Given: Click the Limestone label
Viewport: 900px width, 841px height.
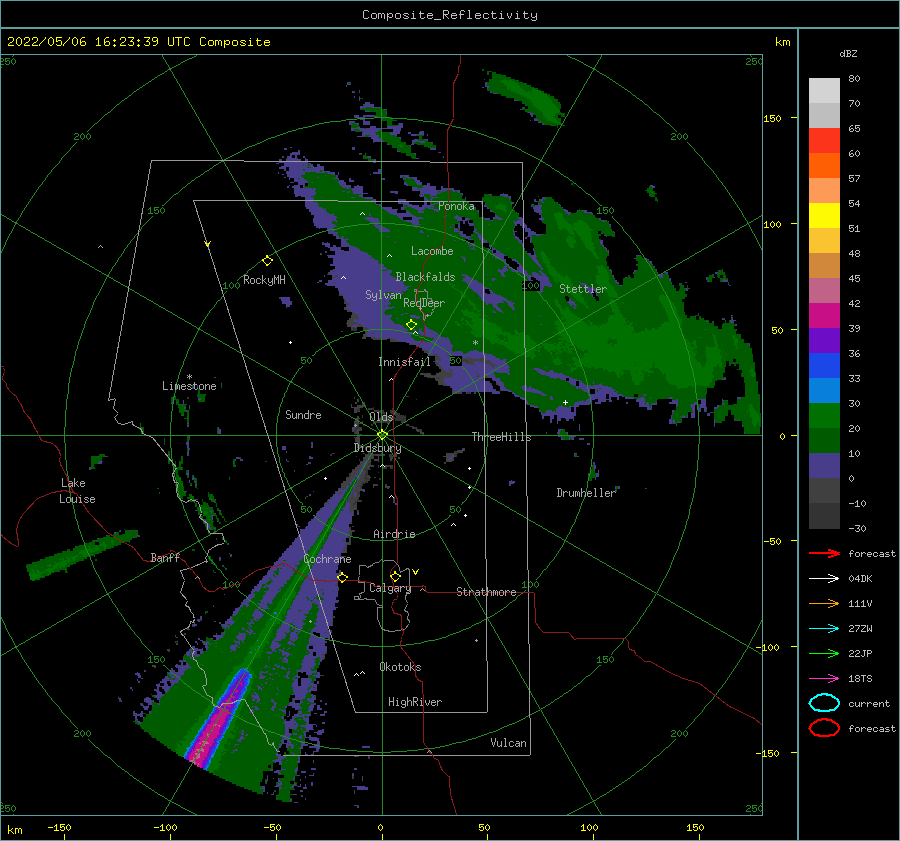Looking at the screenshot, I should pos(189,386).
